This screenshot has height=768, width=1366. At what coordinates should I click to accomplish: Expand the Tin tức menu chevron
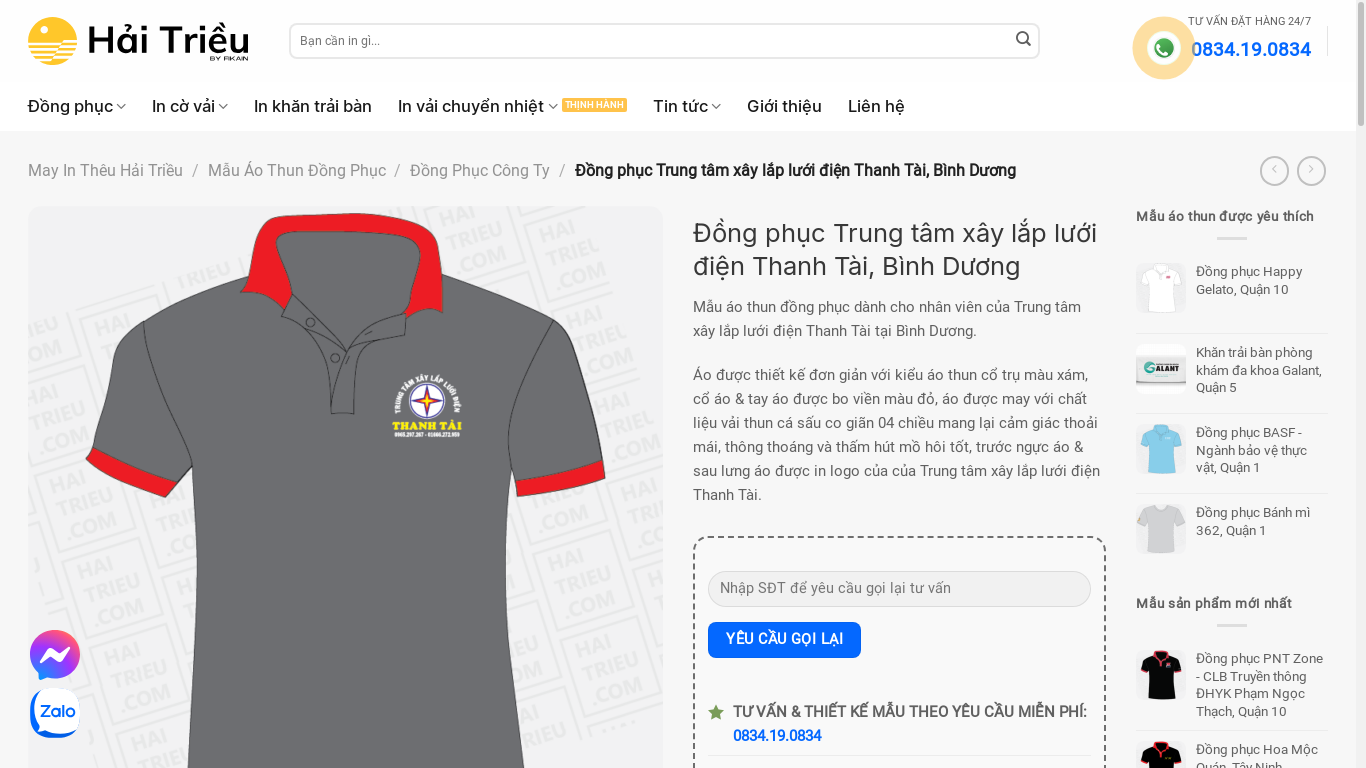point(716,107)
